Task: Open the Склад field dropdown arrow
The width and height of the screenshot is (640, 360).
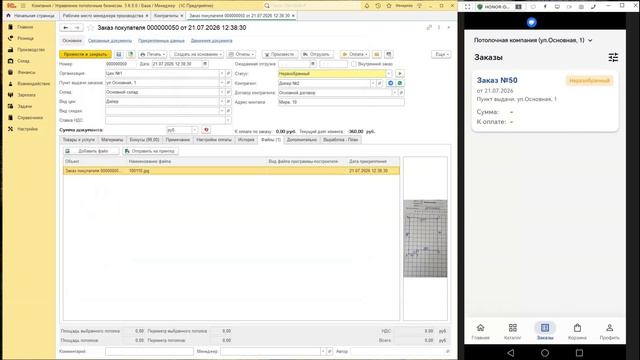Action: pos(222,92)
